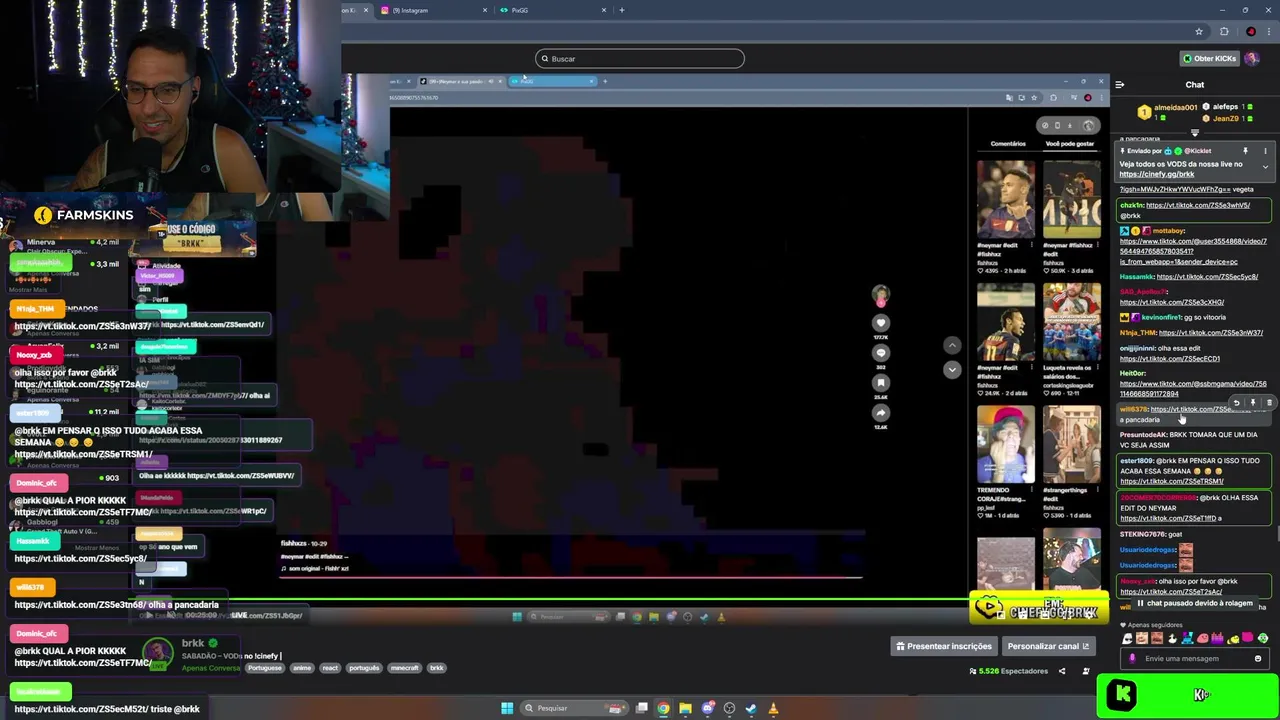Click the 5.526 Espectadores viewer count

[x=1009, y=671]
